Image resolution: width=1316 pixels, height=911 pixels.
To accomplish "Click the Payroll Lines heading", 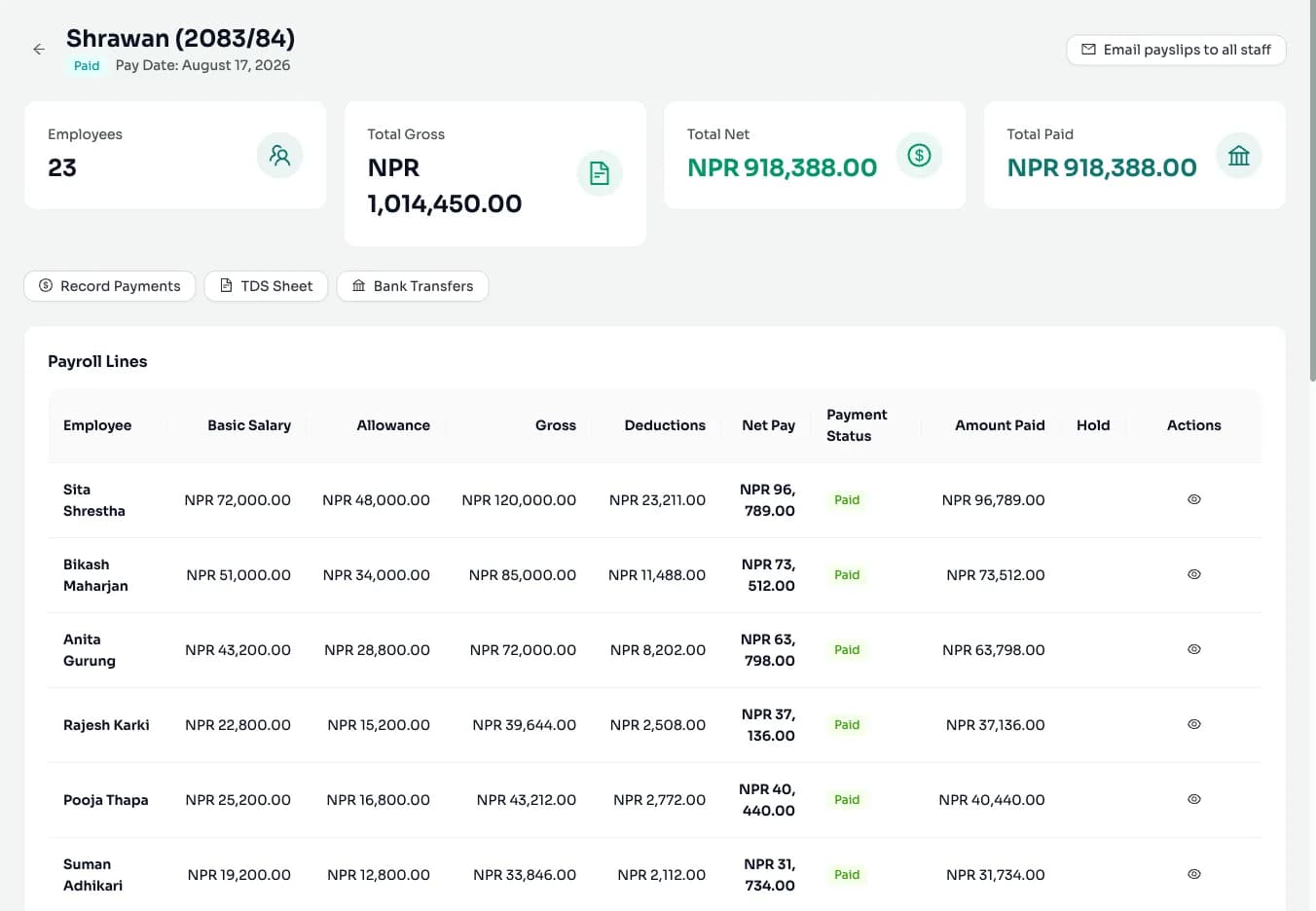I will coord(97,361).
